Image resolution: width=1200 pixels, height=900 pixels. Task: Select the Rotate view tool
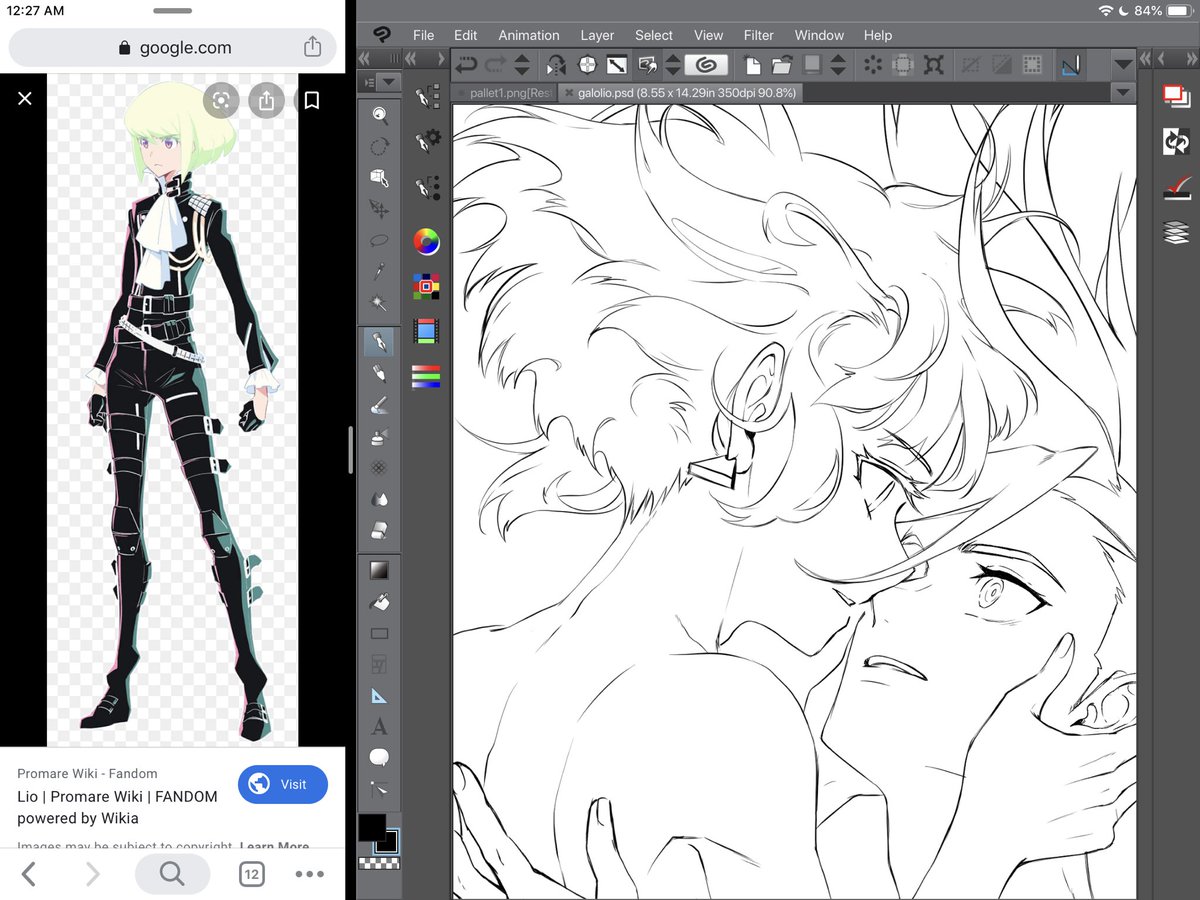point(379,147)
